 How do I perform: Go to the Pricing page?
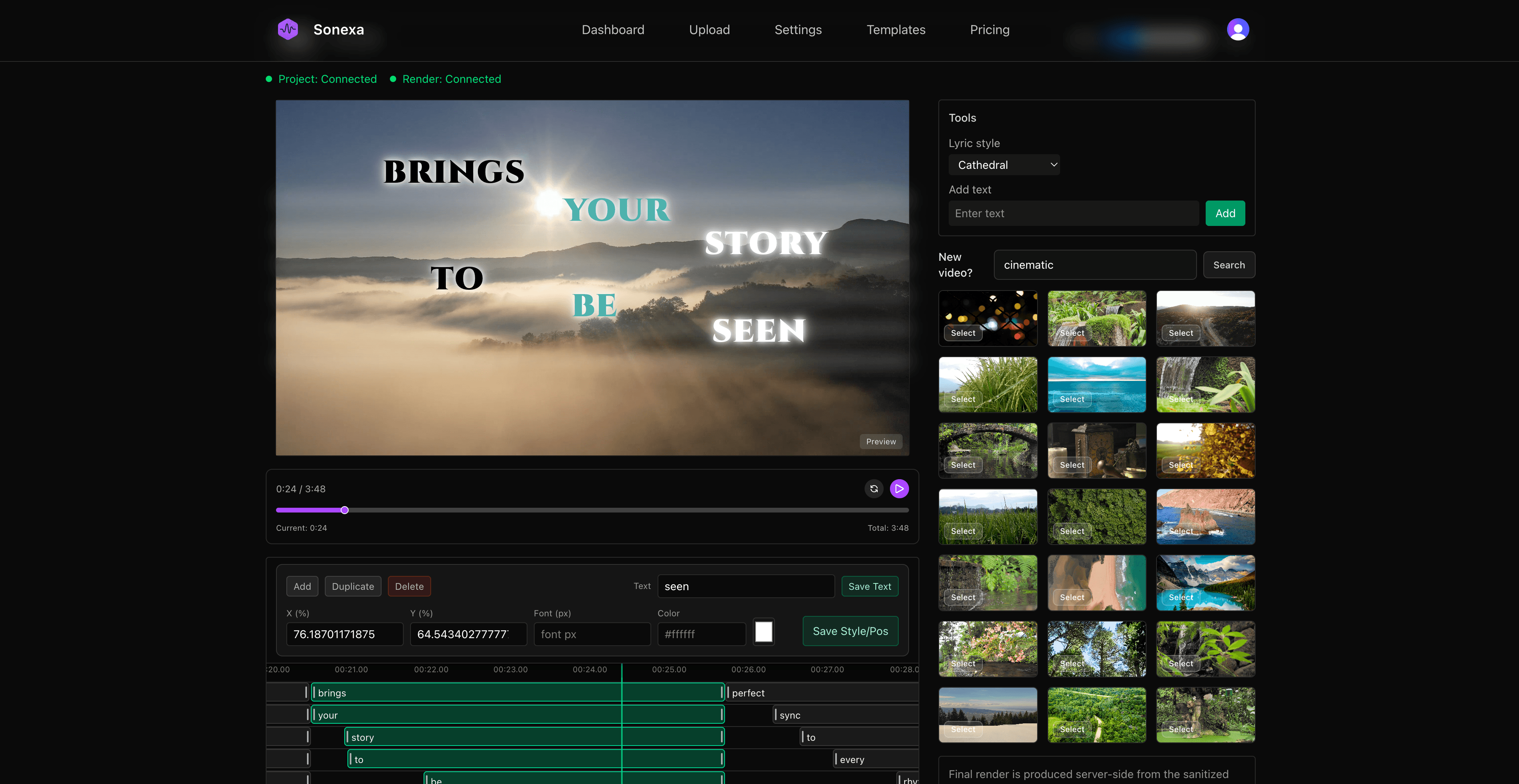(990, 29)
